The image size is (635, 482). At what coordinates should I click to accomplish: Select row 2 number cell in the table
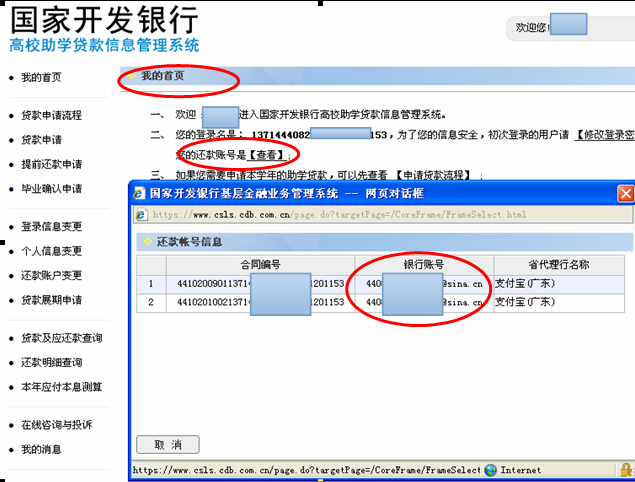click(151, 303)
